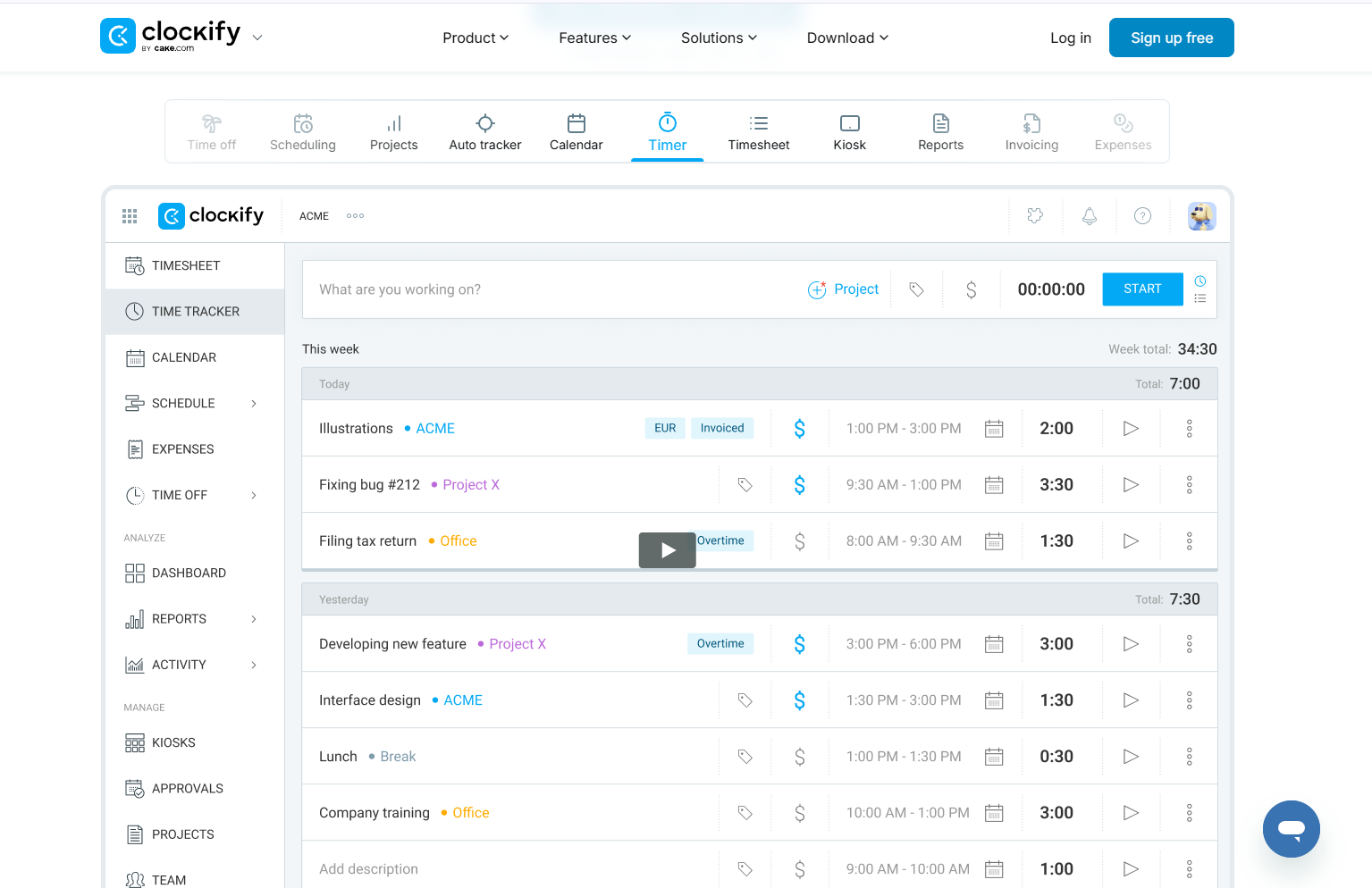Screen dimensions: 1372x888
Task: Toggle billable status on the Illustrations entry
Action: click(x=799, y=428)
